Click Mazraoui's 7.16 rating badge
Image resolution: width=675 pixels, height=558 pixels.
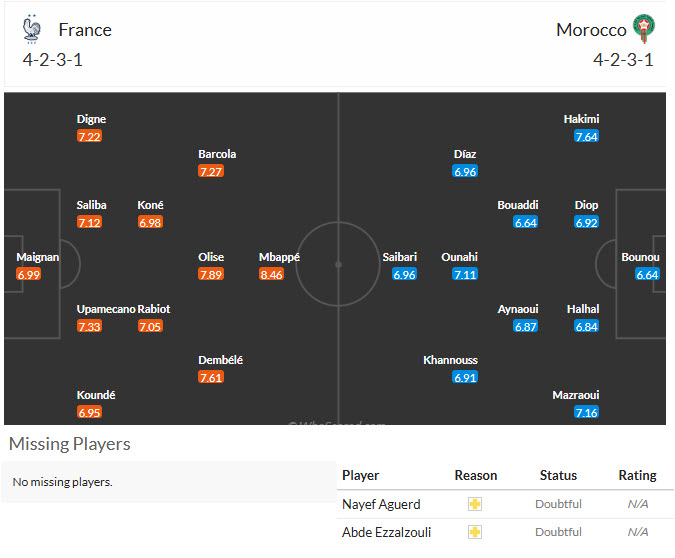point(586,412)
